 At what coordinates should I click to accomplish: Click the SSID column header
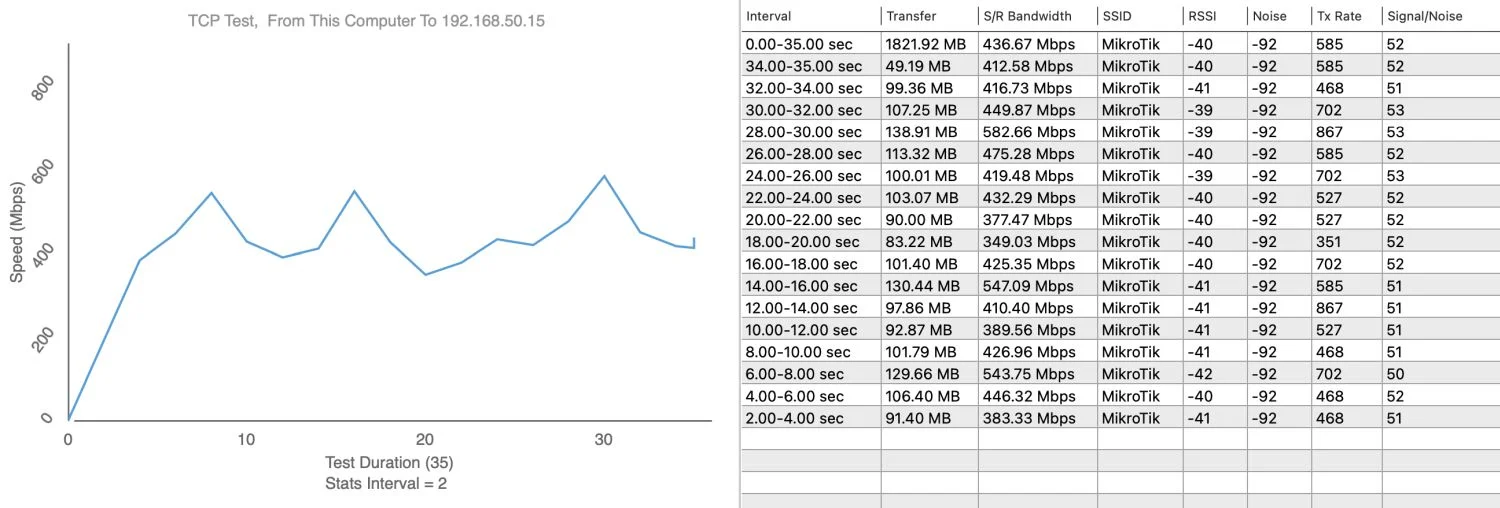(x=1118, y=16)
